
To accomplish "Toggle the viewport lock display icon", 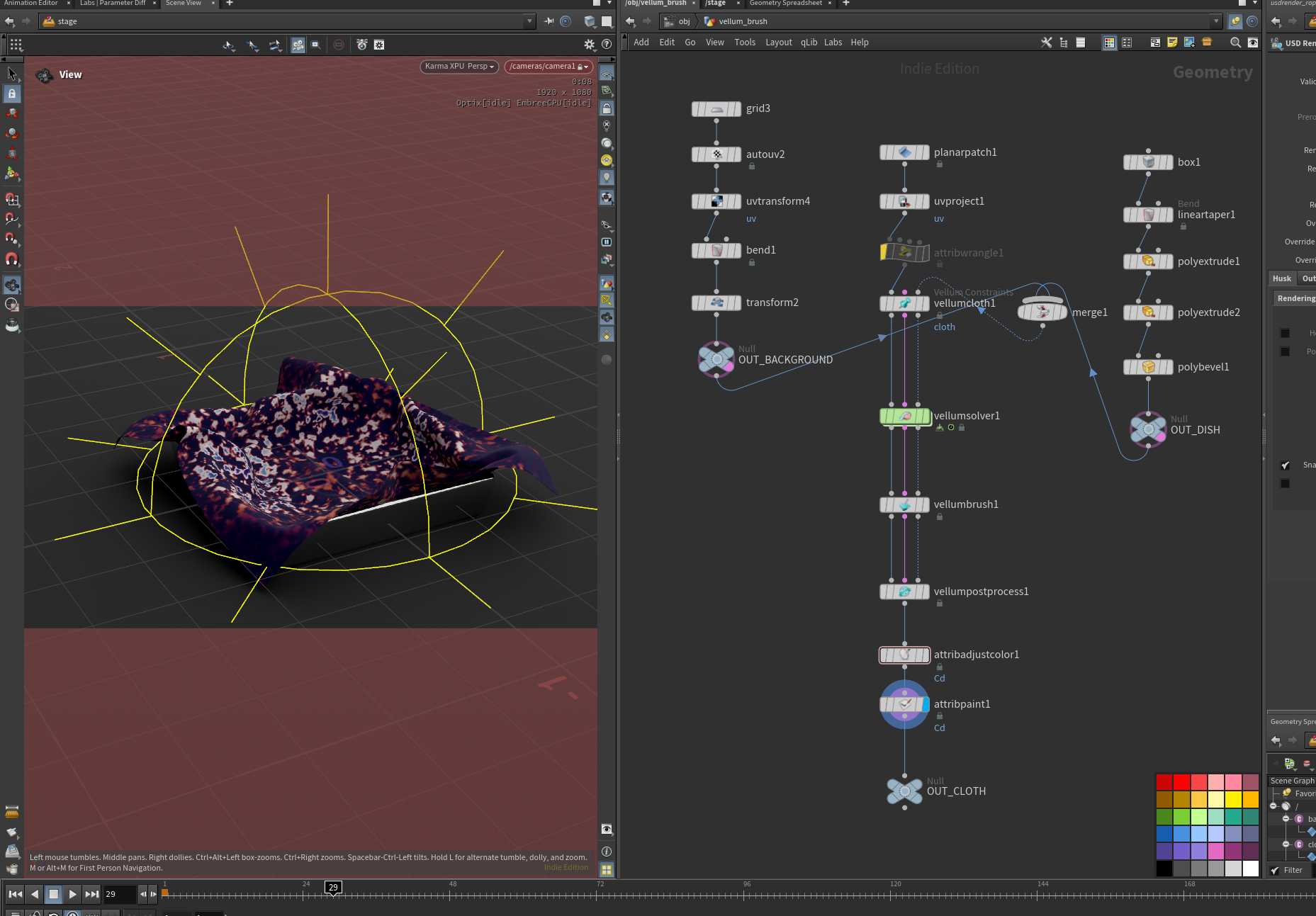I will [x=607, y=108].
